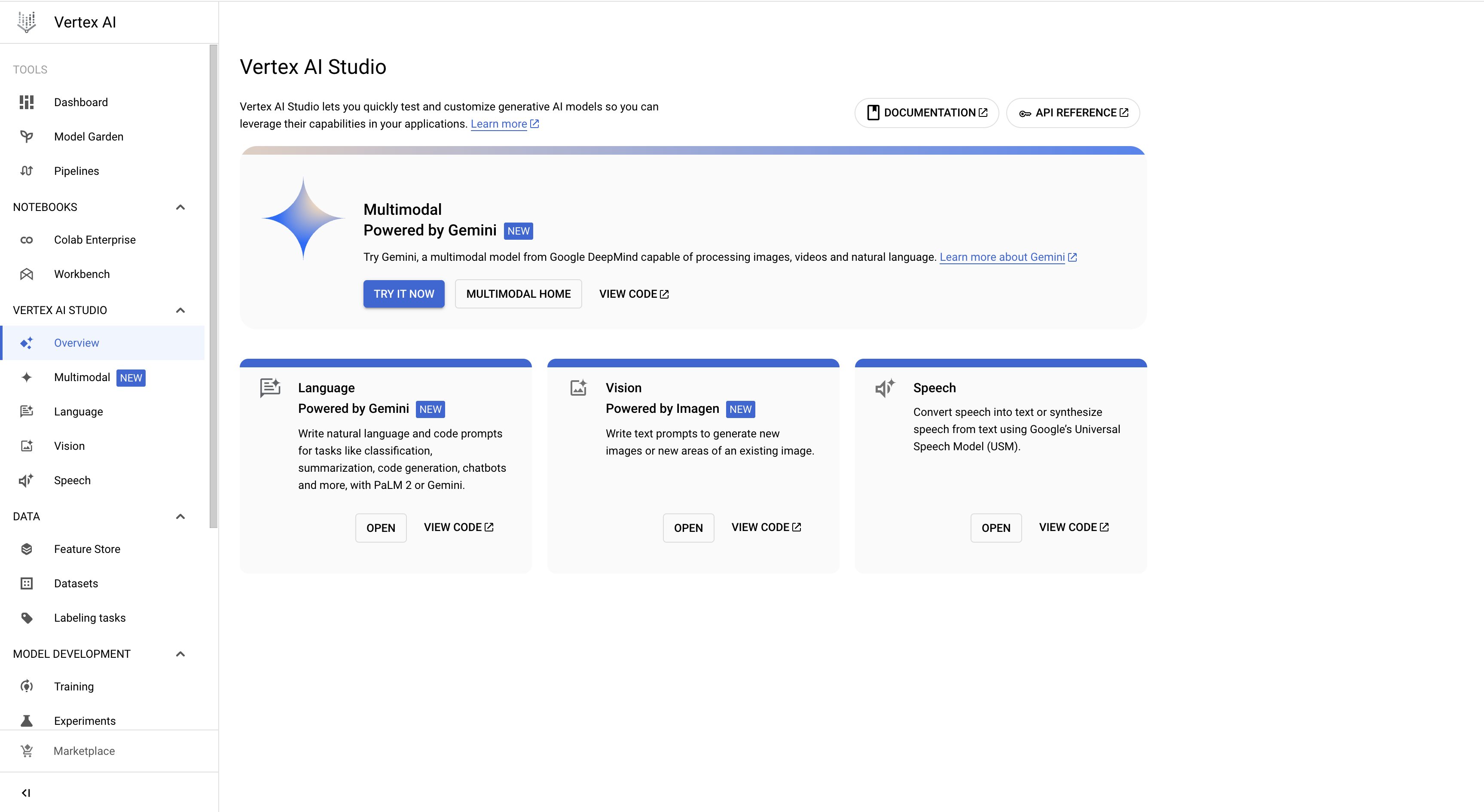Open Labeling tasks

tap(103, 618)
